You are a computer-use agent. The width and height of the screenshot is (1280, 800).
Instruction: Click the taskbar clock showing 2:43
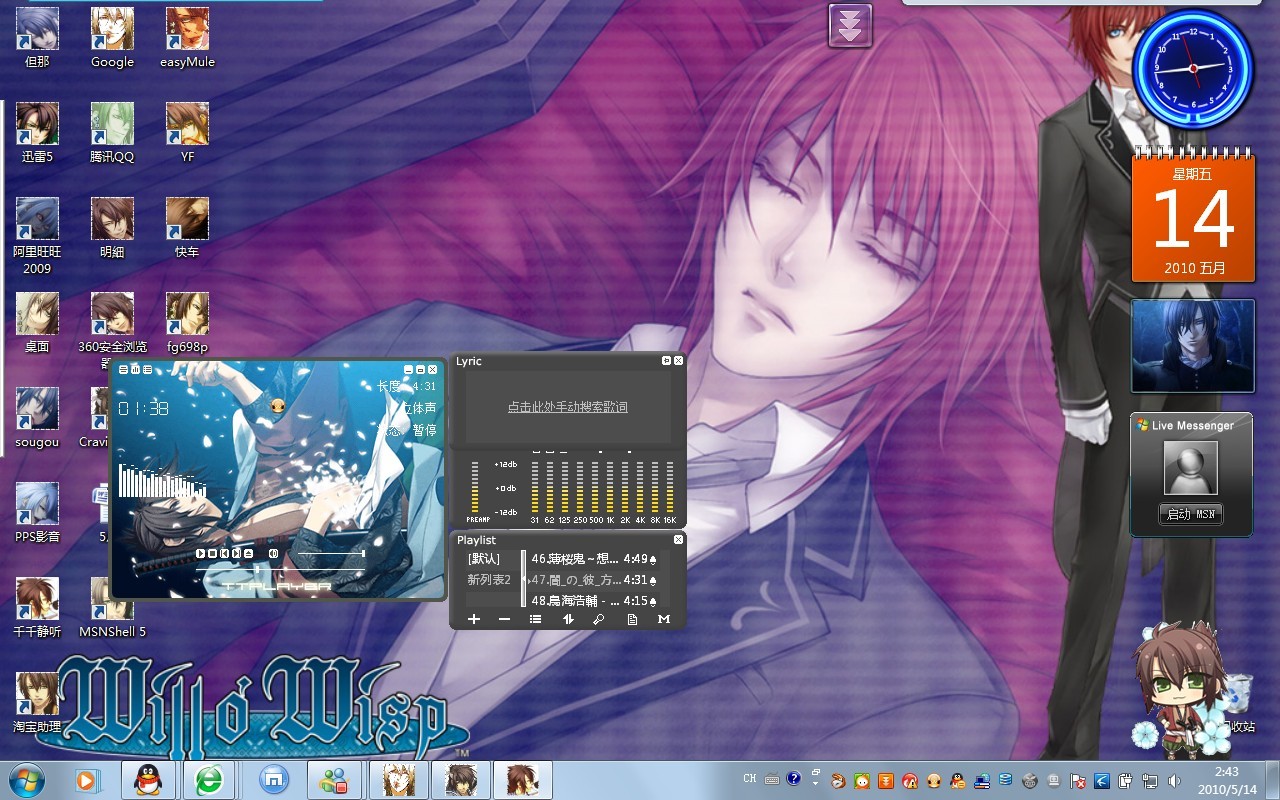point(1227,780)
